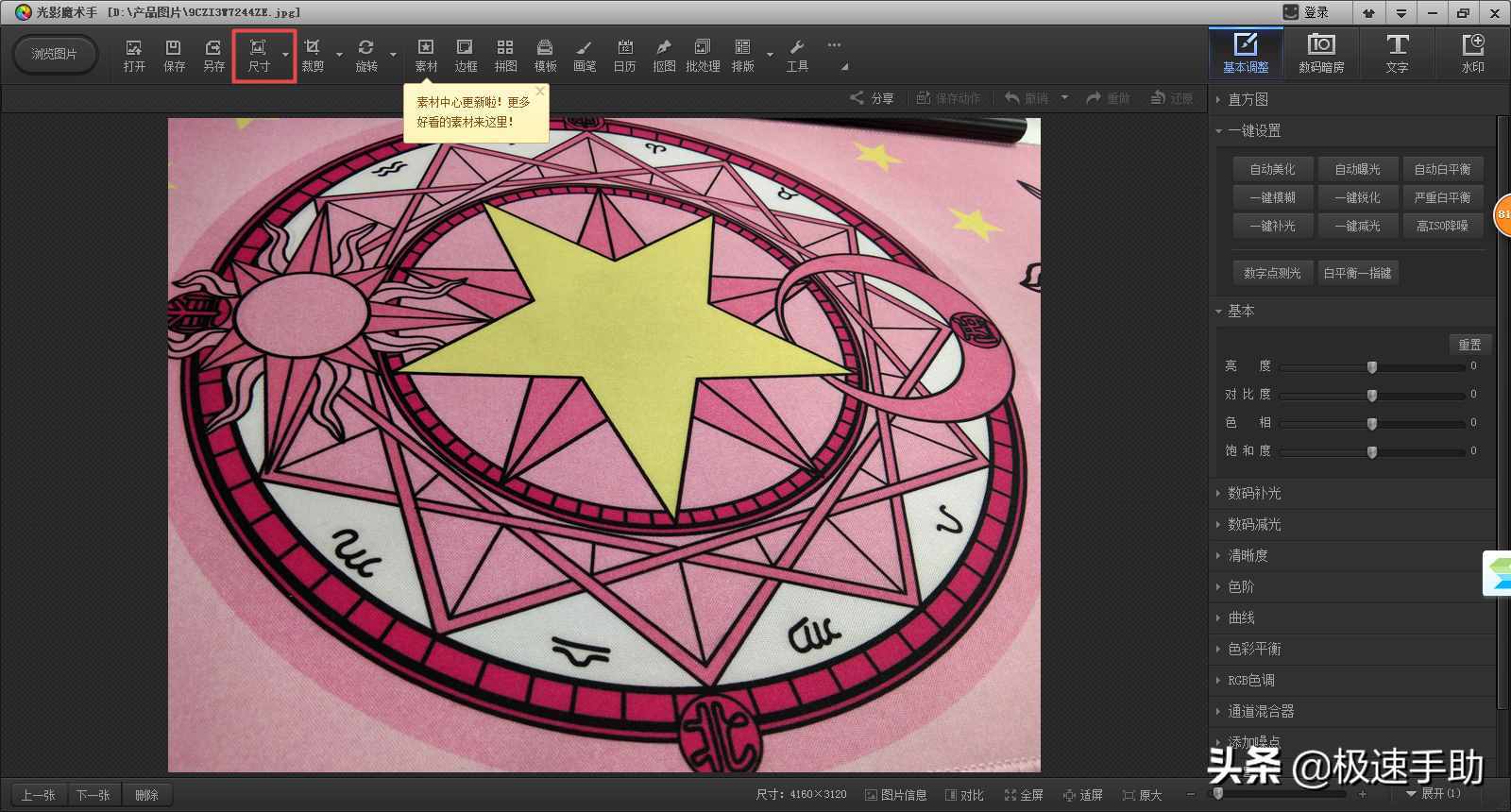Save the image with 保存 icon

pos(174,56)
